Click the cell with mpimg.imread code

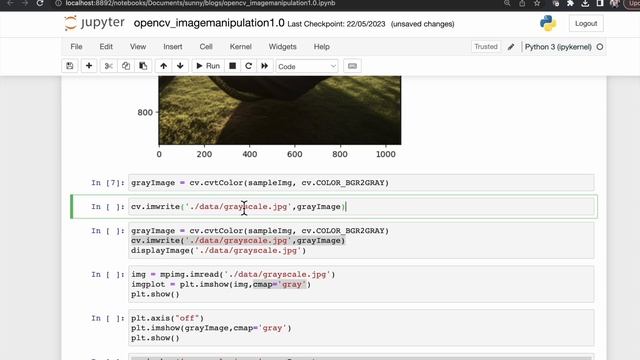(x=361, y=284)
